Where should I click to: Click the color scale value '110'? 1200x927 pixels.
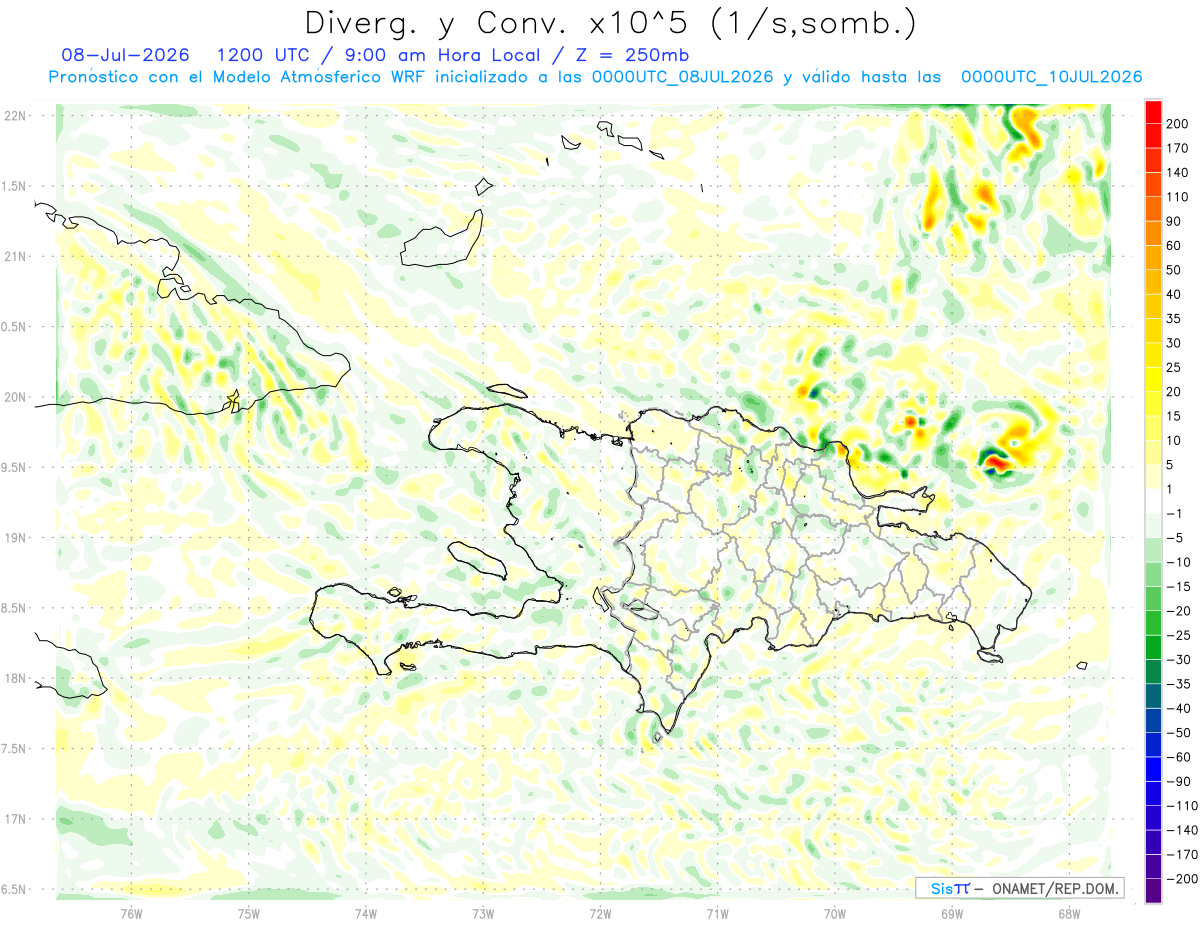pos(1179,197)
